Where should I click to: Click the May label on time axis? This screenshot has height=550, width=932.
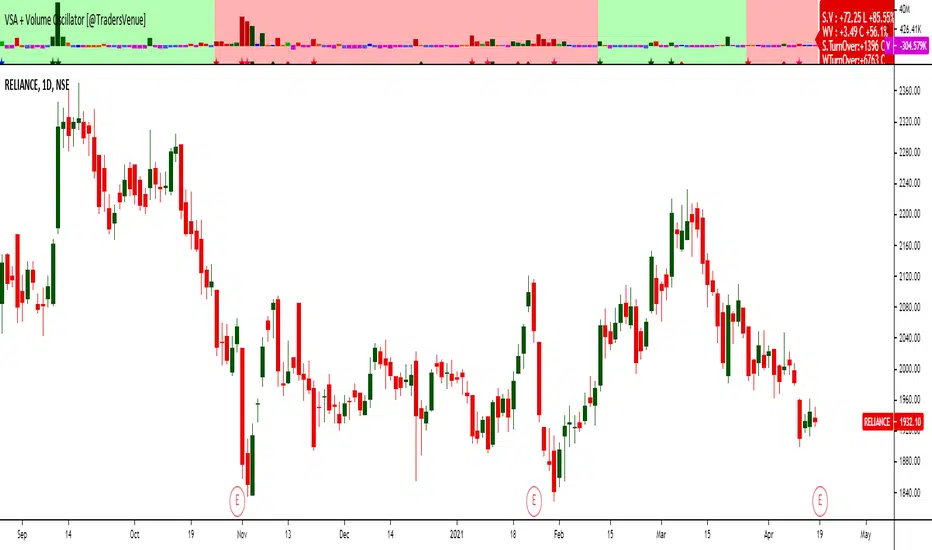[x=865, y=535]
